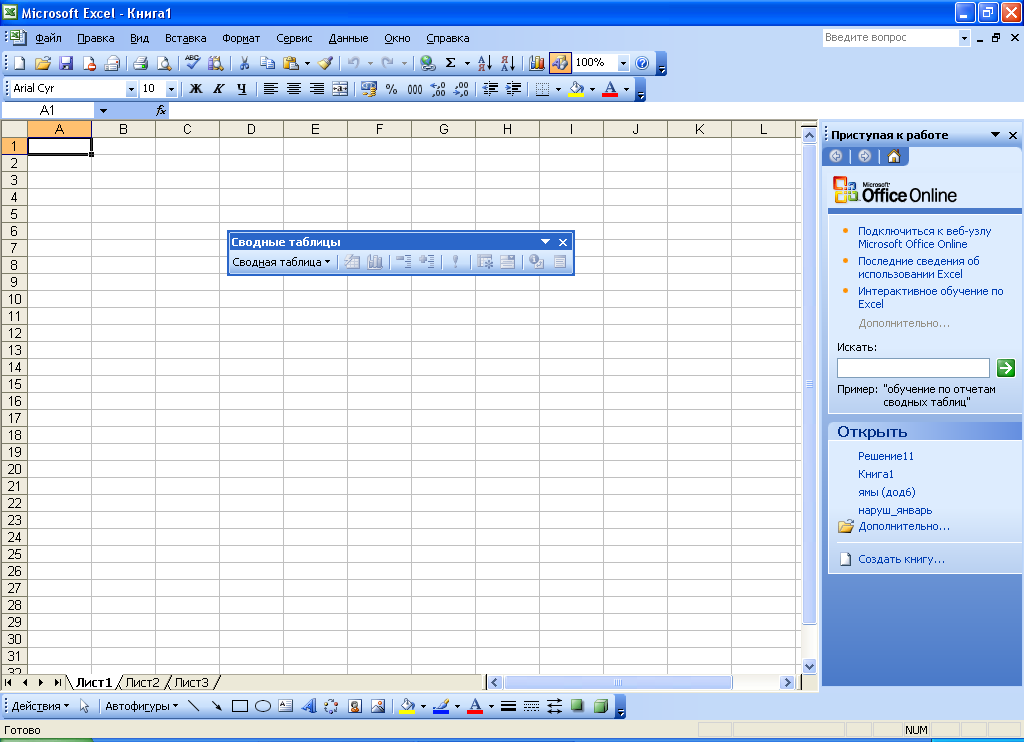Open the Файл menu

[x=48, y=38]
